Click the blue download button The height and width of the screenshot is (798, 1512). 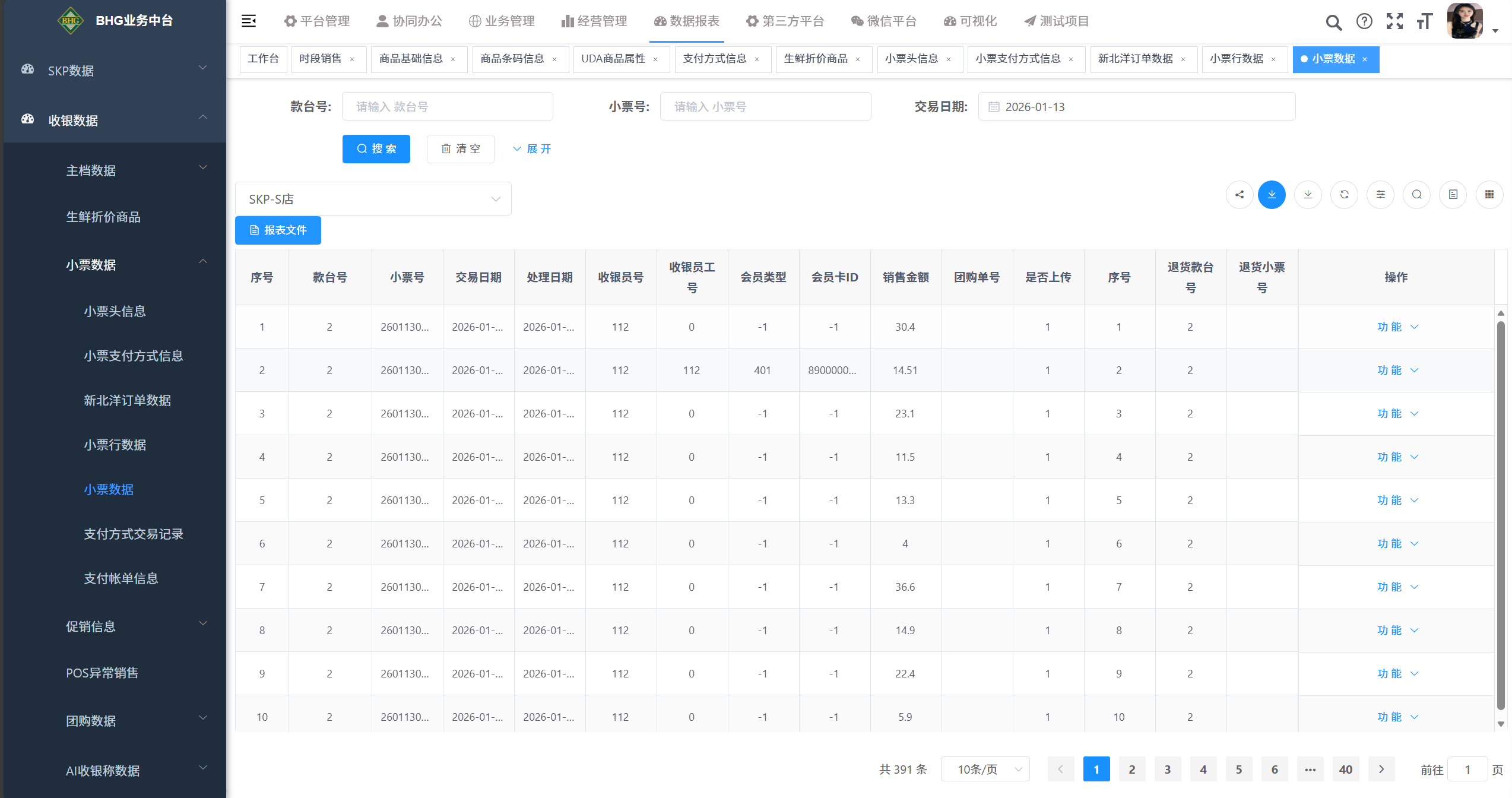pos(1272,195)
